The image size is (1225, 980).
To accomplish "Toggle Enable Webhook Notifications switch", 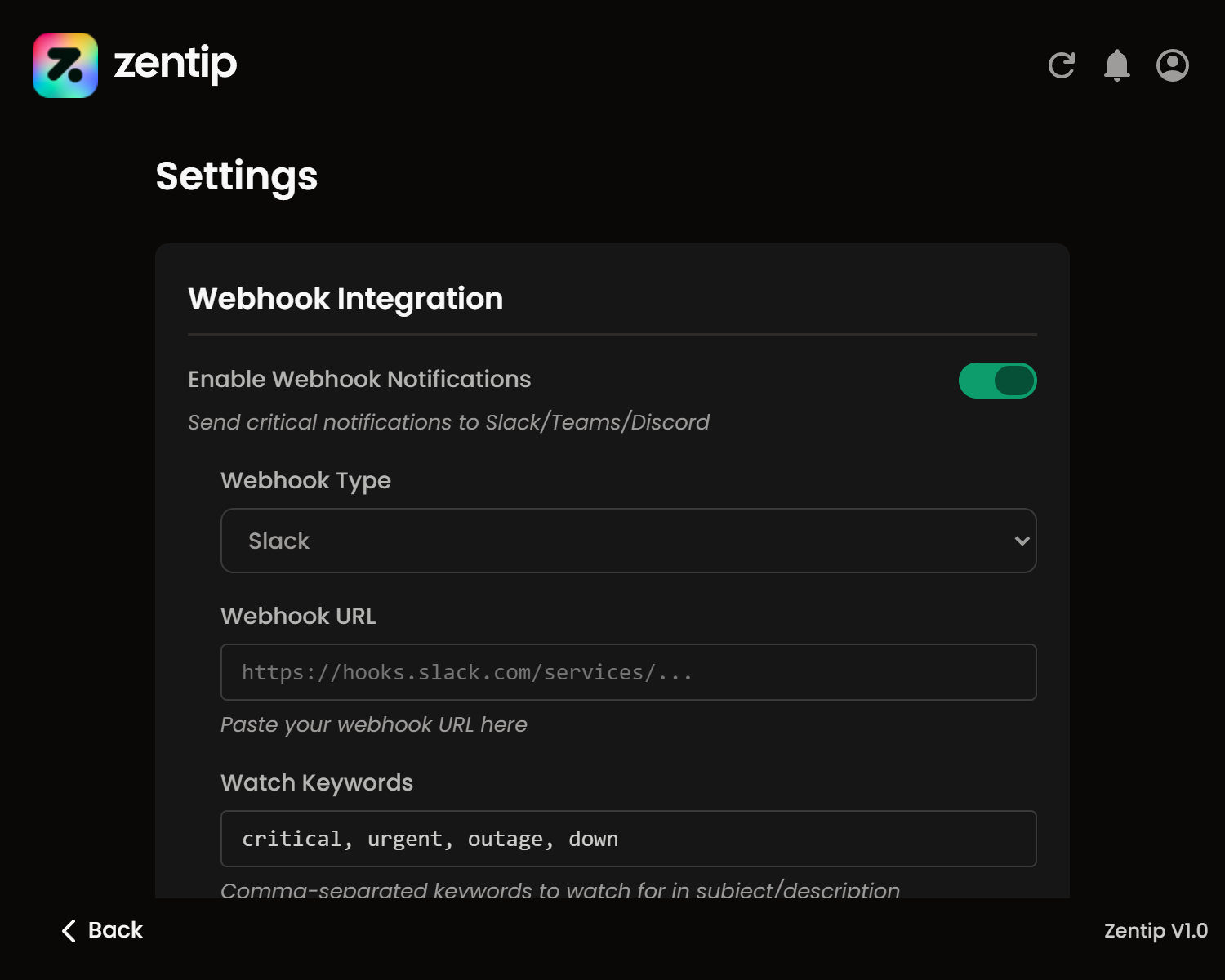I will pos(998,381).
